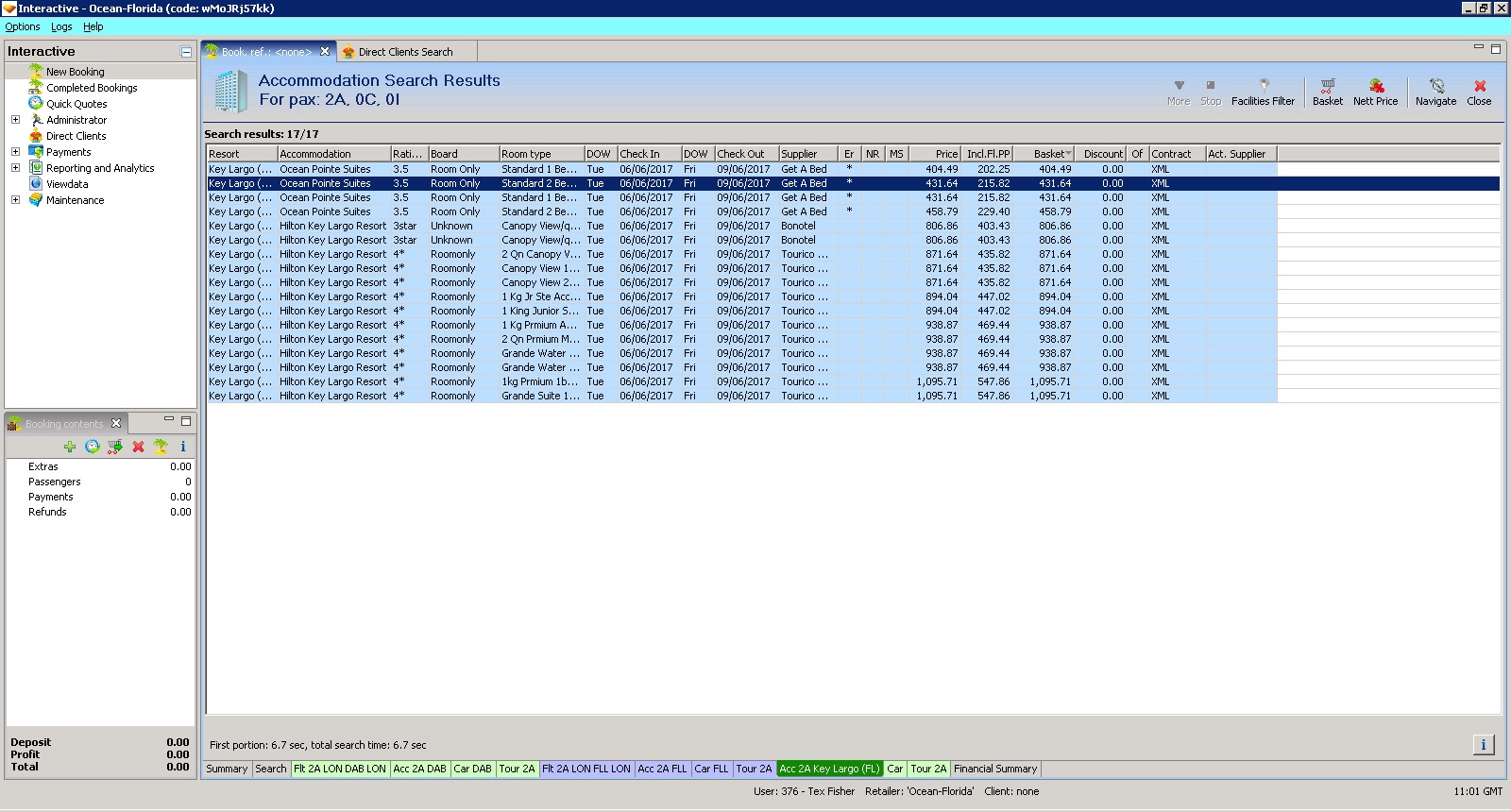Open the Options menu
Viewport: 1511px width, 812px height.
[x=23, y=26]
